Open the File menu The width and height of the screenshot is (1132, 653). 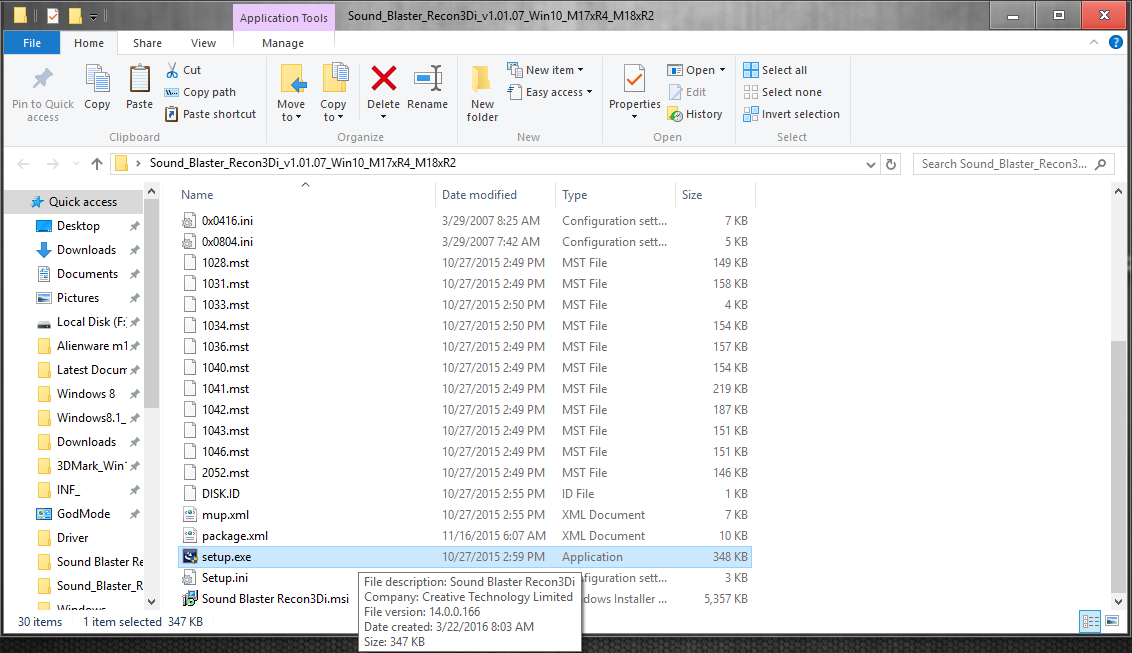(32, 43)
